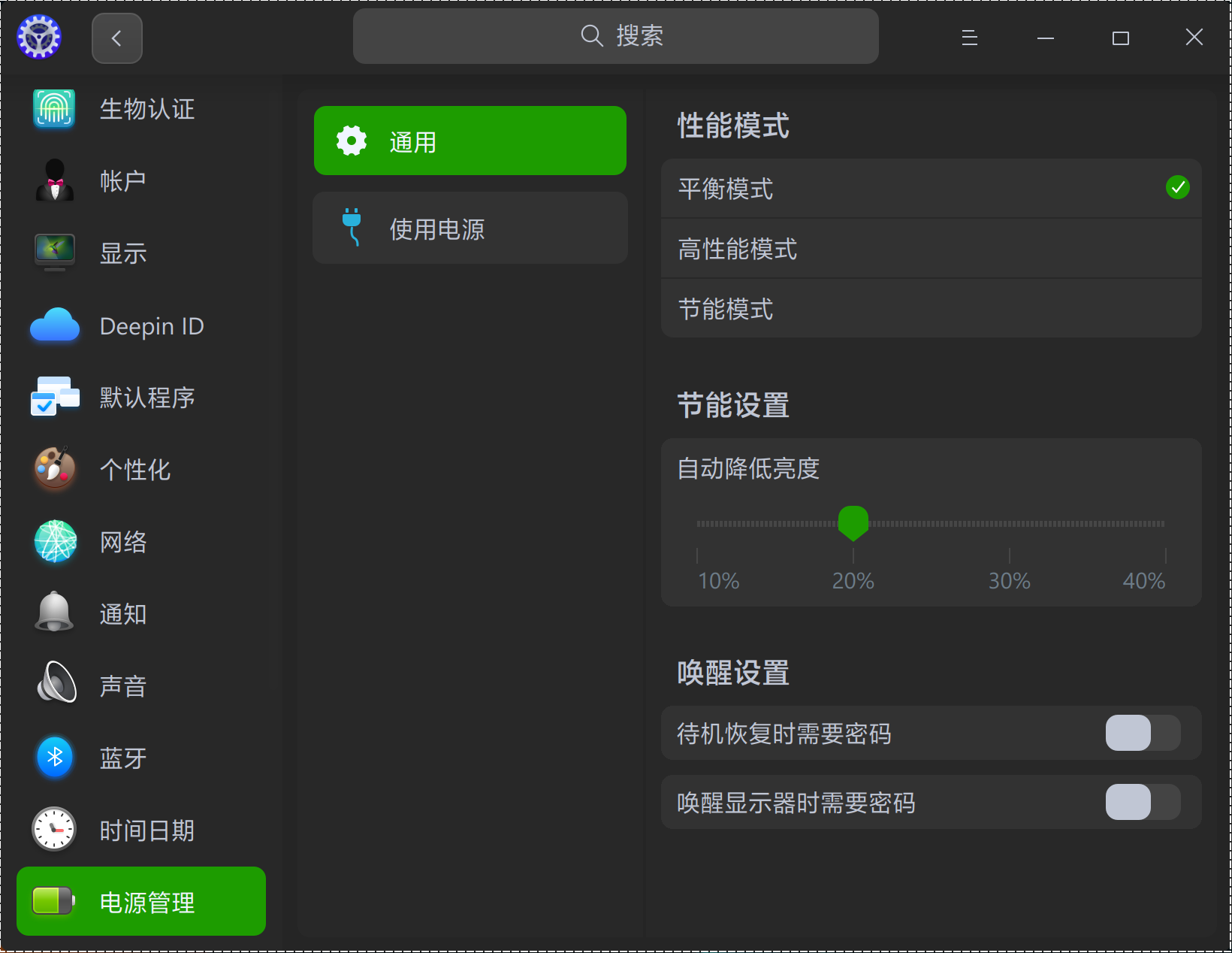Set auto brightness reduction slider to 30%

1009,524
